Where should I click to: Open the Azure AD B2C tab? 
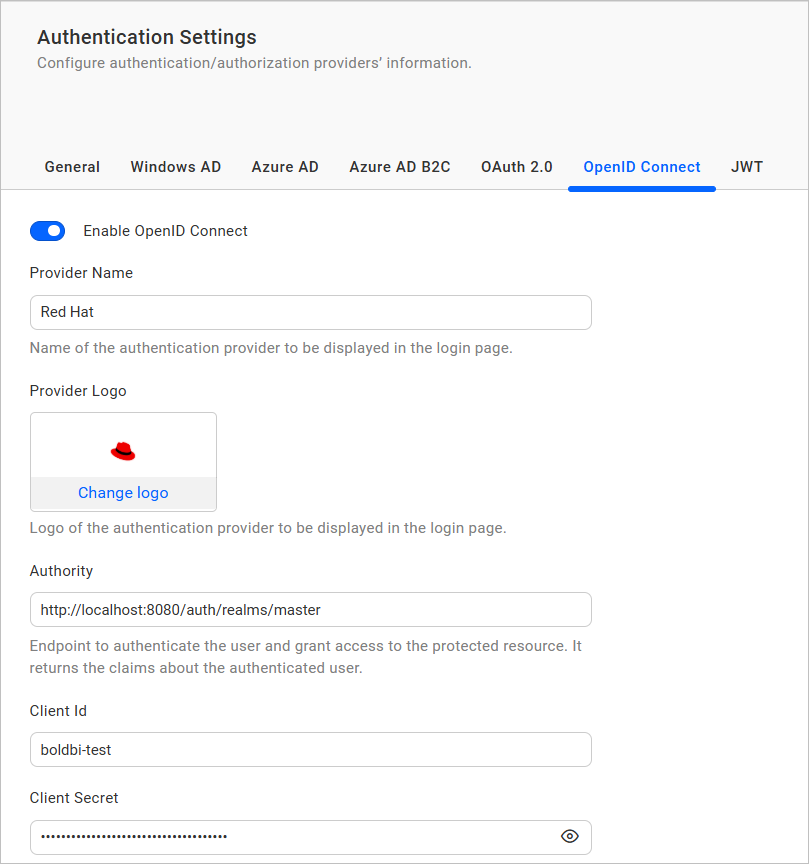[399, 167]
